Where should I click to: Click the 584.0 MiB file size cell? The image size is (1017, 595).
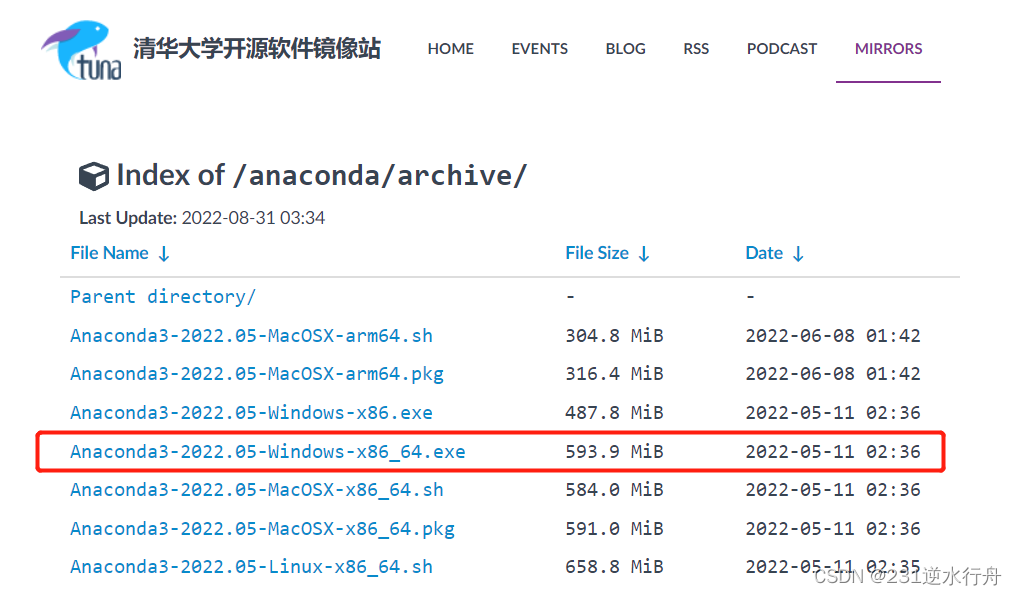pyautogui.click(x=614, y=490)
